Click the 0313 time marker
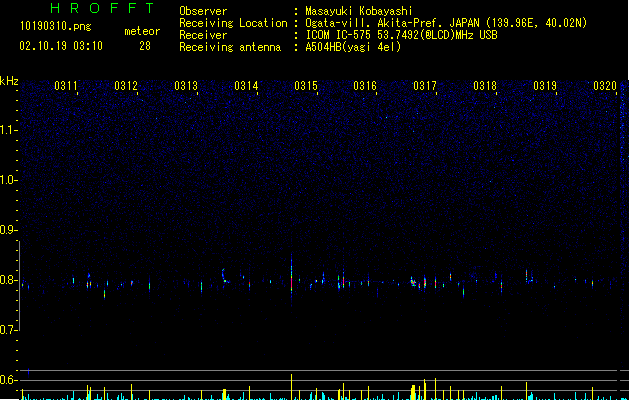 coord(186,86)
